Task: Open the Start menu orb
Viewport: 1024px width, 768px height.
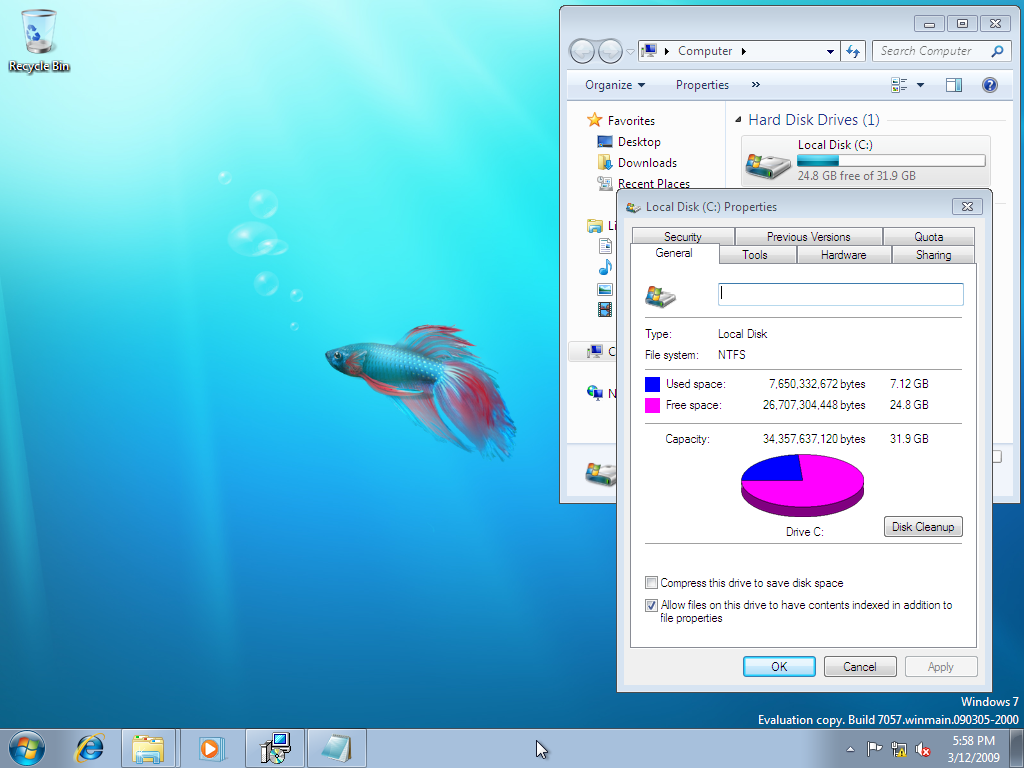Action: click(x=27, y=748)
